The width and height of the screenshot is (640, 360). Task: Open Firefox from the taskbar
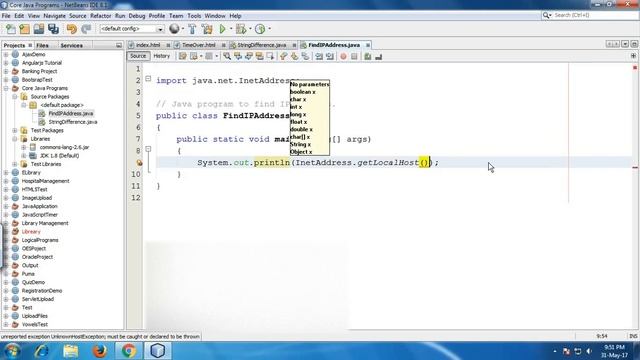[x=100, y=351]
